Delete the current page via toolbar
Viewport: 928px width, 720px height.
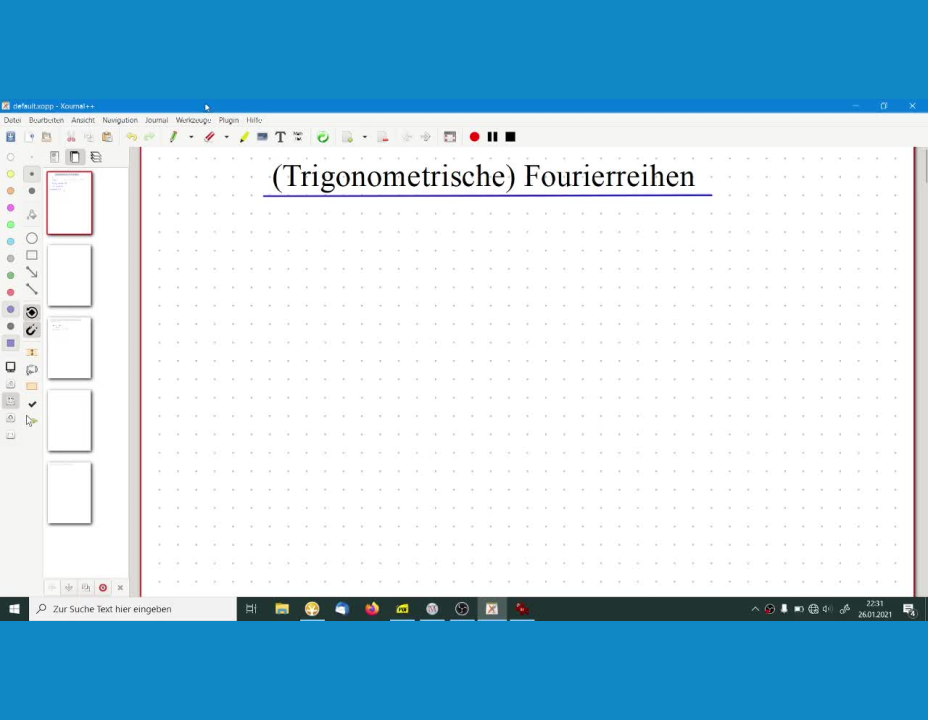coord(383,137)
